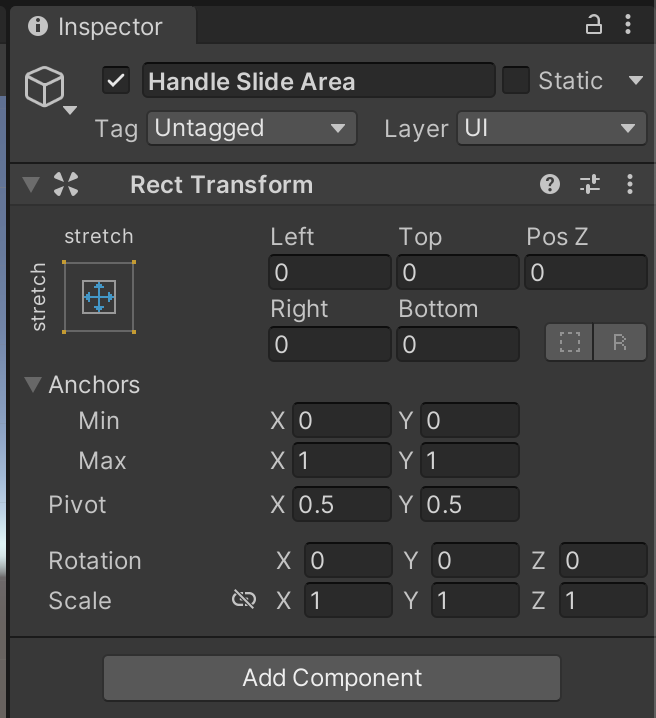Click the GameObject cube icon
This screenshot has height=718, width=656.
click(45, 87)
